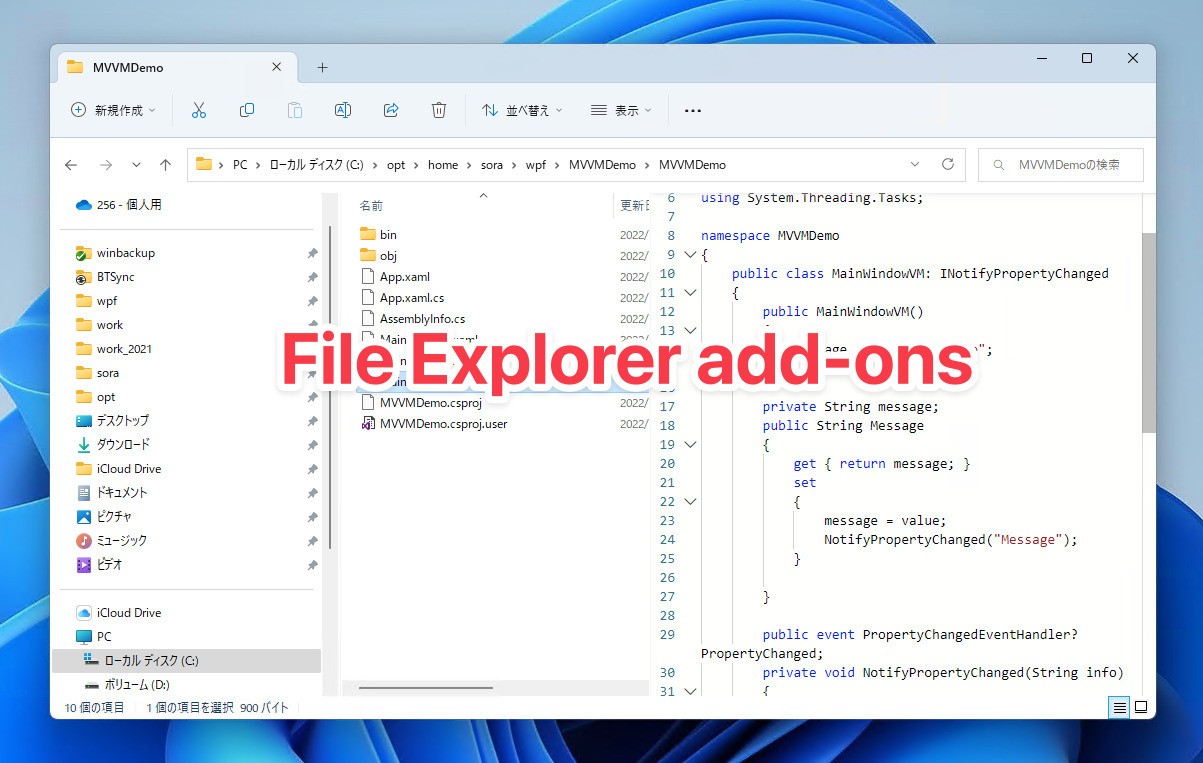Add a new tab with plus button
Viewport: 1203px width, 763px height.
coord(322,68)
